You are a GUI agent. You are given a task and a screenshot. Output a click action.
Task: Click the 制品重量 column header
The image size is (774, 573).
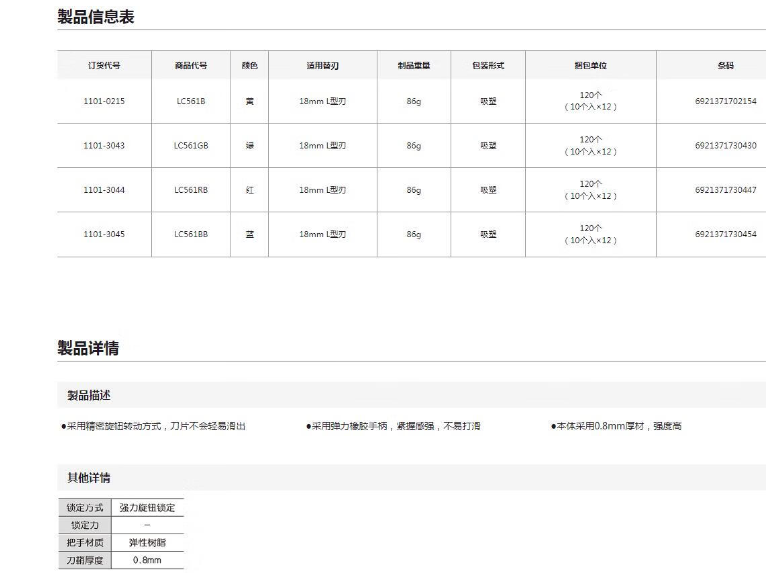(413, 65)
